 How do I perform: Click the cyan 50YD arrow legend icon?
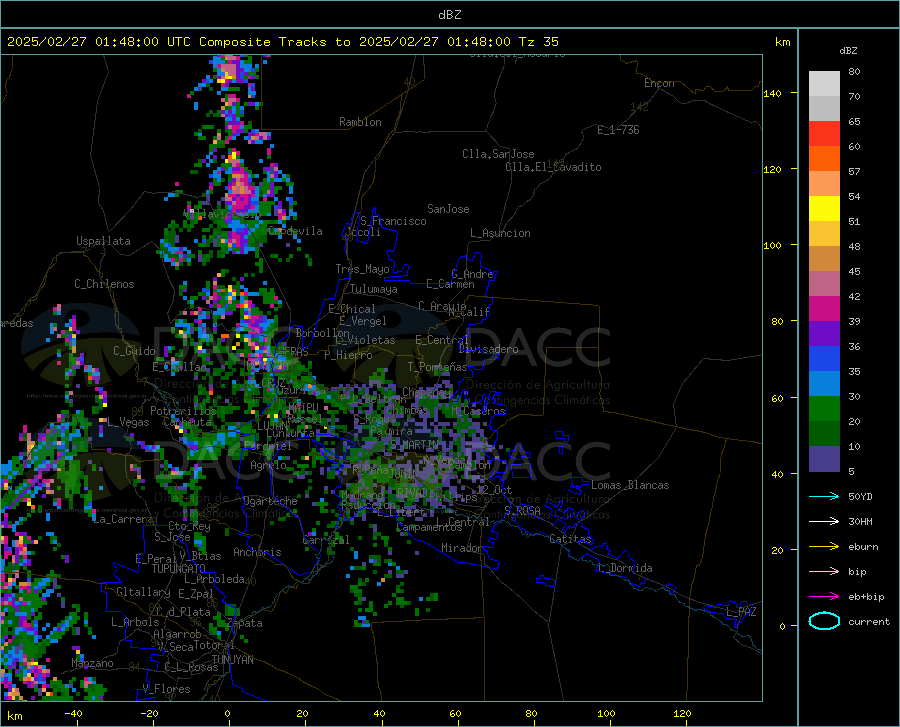824,496
